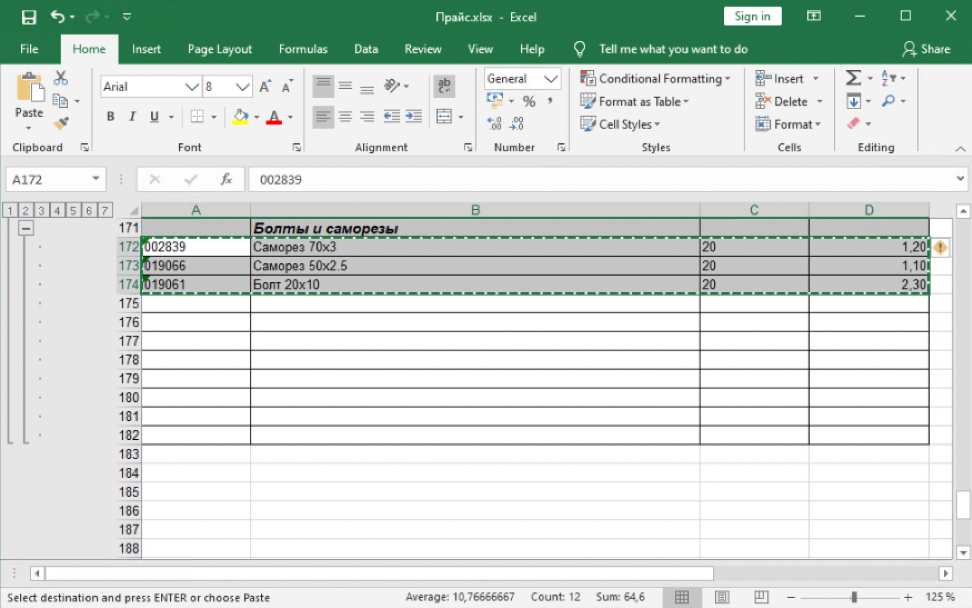Click the Sign in button
Image resolution: width=972 pixels, height=608 pixels.
point(752,16)
